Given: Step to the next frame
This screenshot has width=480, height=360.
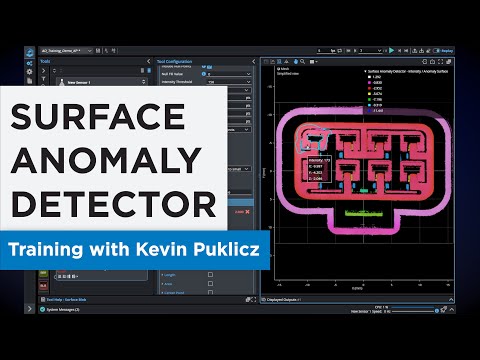Looking at the screenshot, I should (399, 51).
